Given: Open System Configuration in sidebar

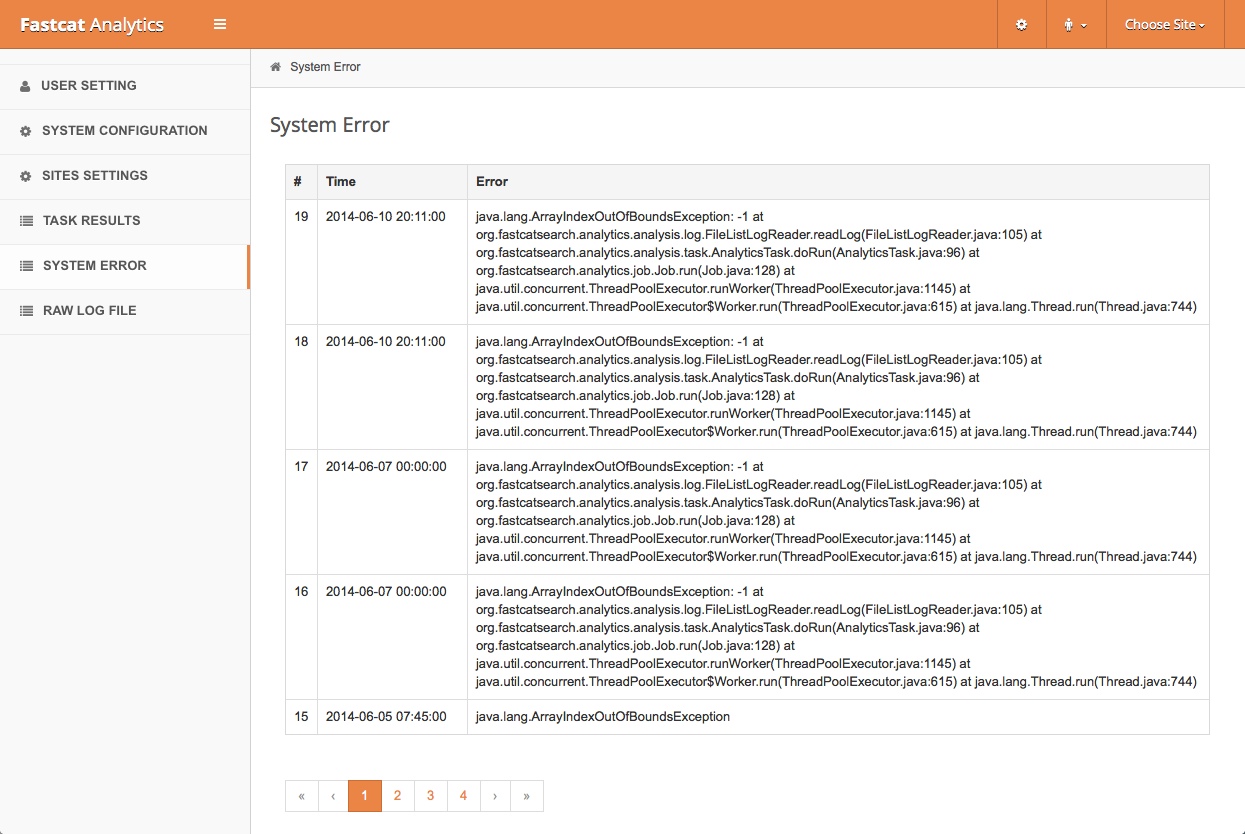Looking at the screenshot, I should pyautogui.click(x=124, y=131).
